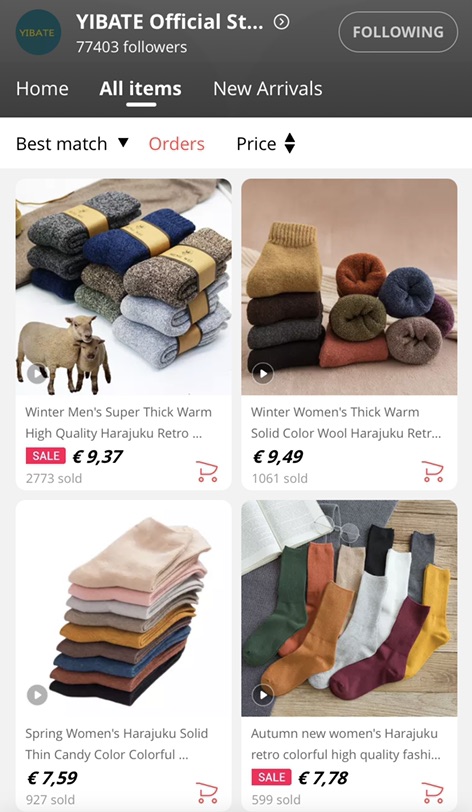Tap cart icon for Spring Women's Harajuku socks
The width and height of the screenshot is (472, 812).
coord(207,792)
